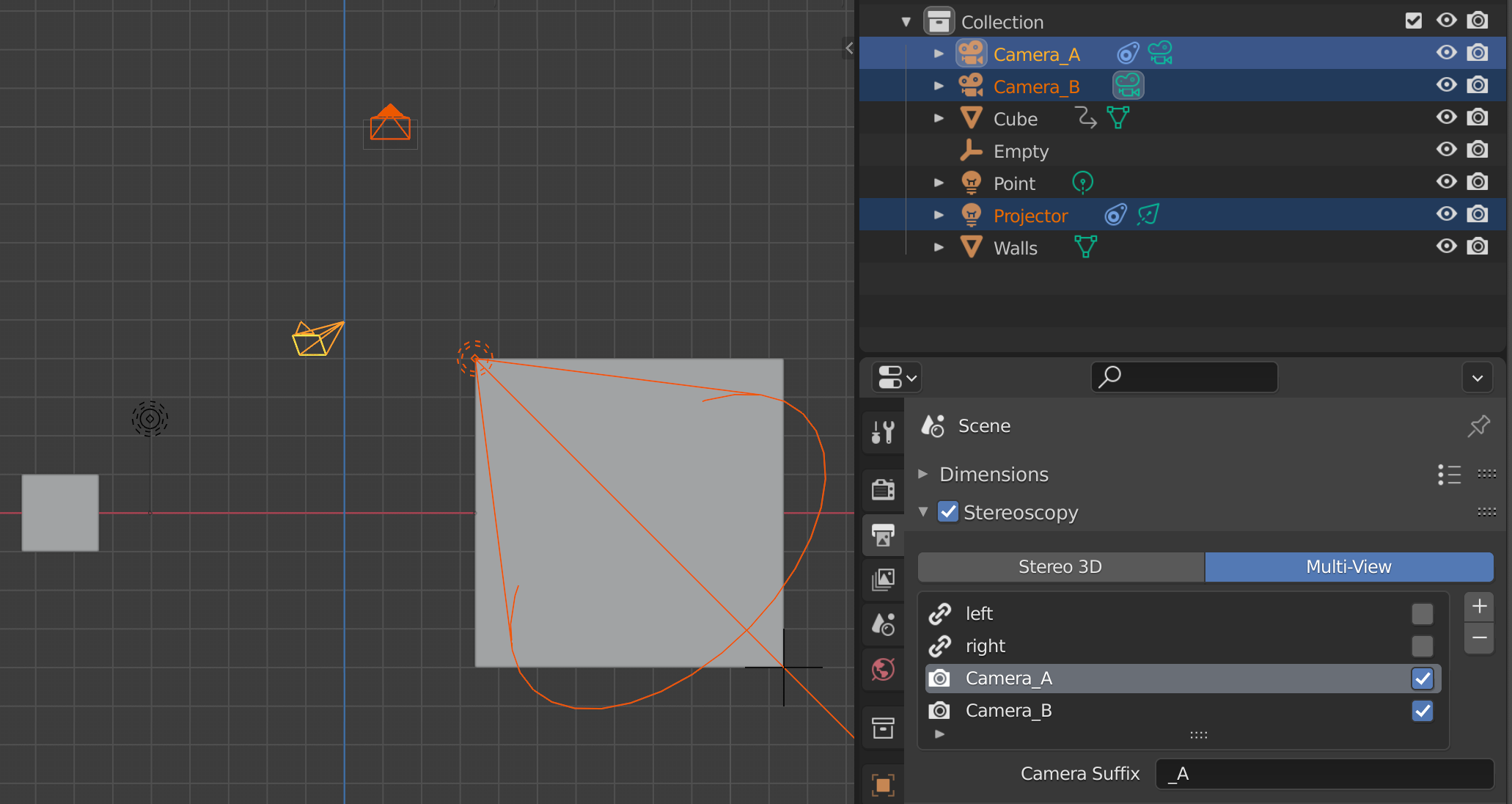Image resolution: width=1512 pixels, height=804 pixels.
Task: Uncheck the Camera_A view checkbox
Action: 1422,679
